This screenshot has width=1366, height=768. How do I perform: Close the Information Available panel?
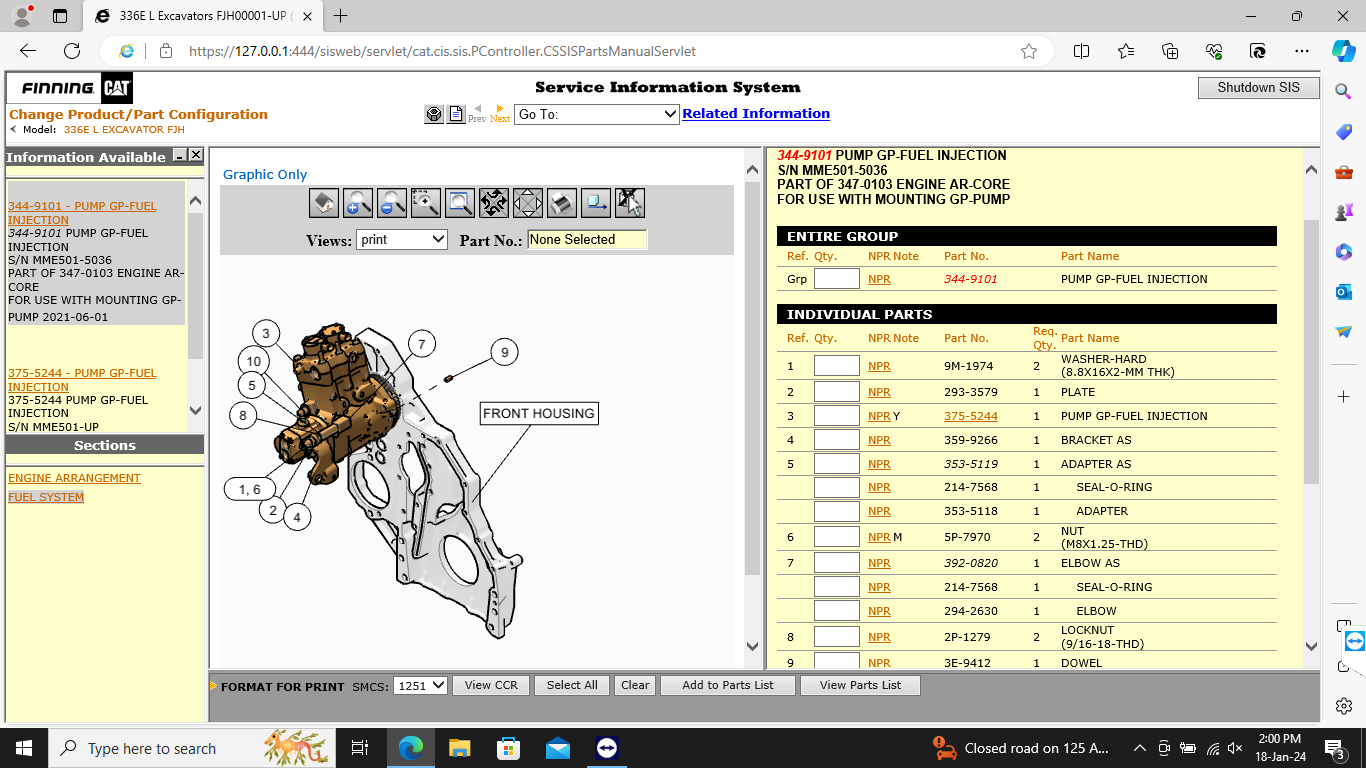click(x=196, y=155)
